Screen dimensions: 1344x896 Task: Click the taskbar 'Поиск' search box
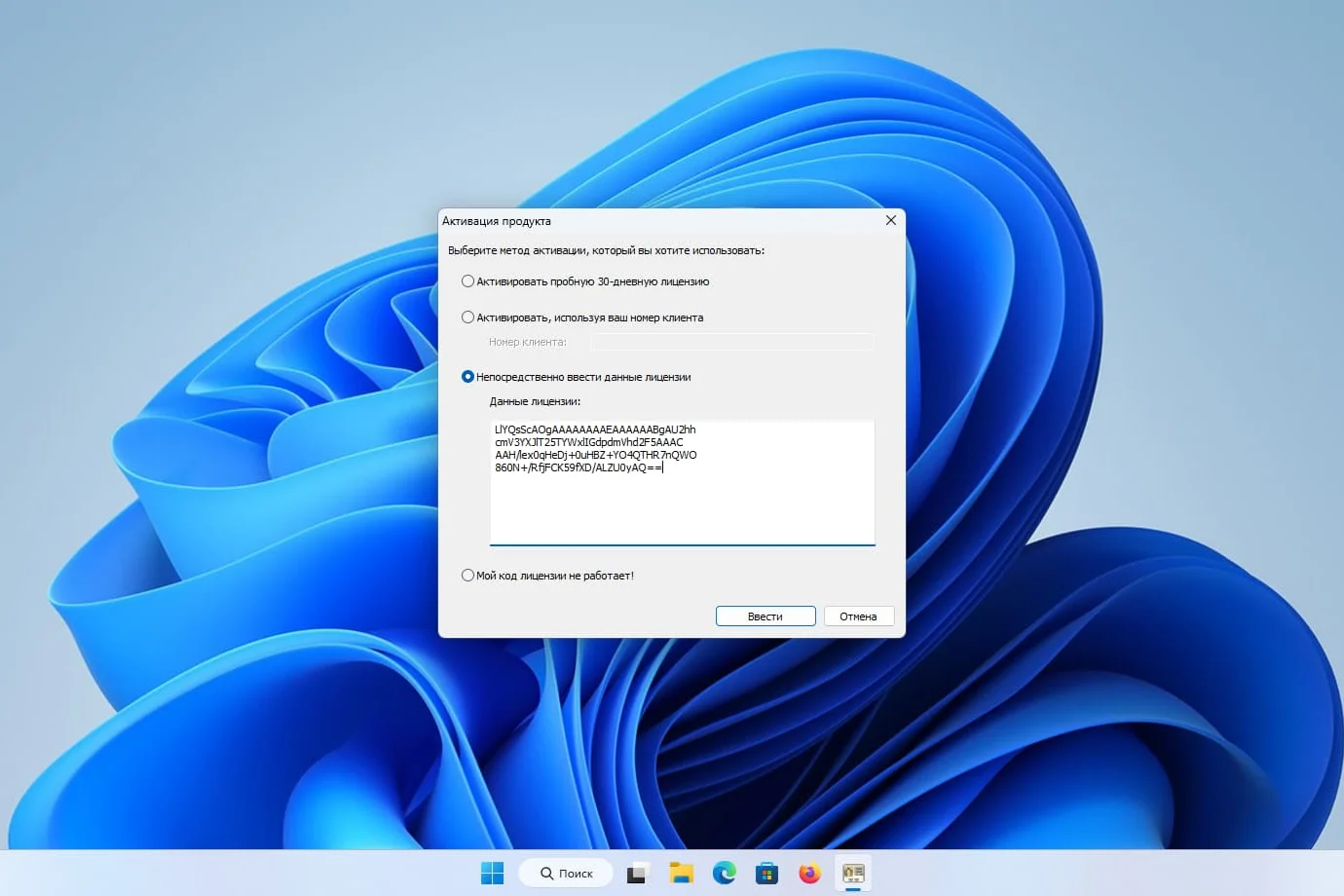click(x=566, y=874)
